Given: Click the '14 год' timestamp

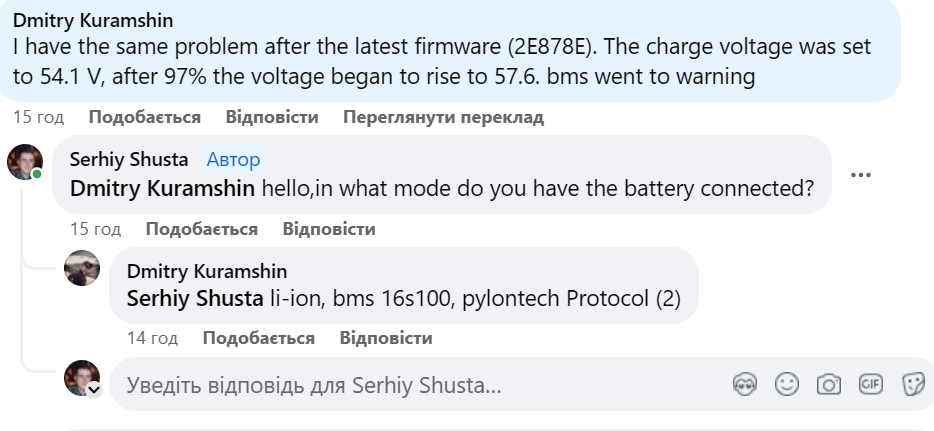Looking at the screenshot, I should pyautogui.click(x=152, y=338).
